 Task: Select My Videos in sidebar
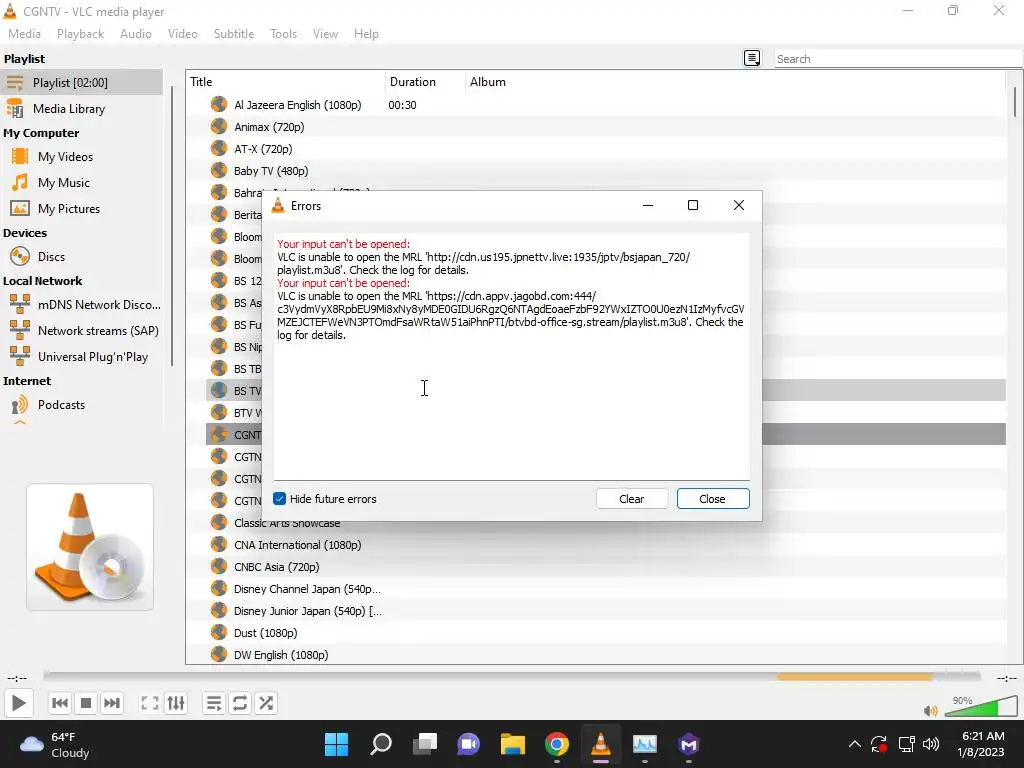[82, 157]
